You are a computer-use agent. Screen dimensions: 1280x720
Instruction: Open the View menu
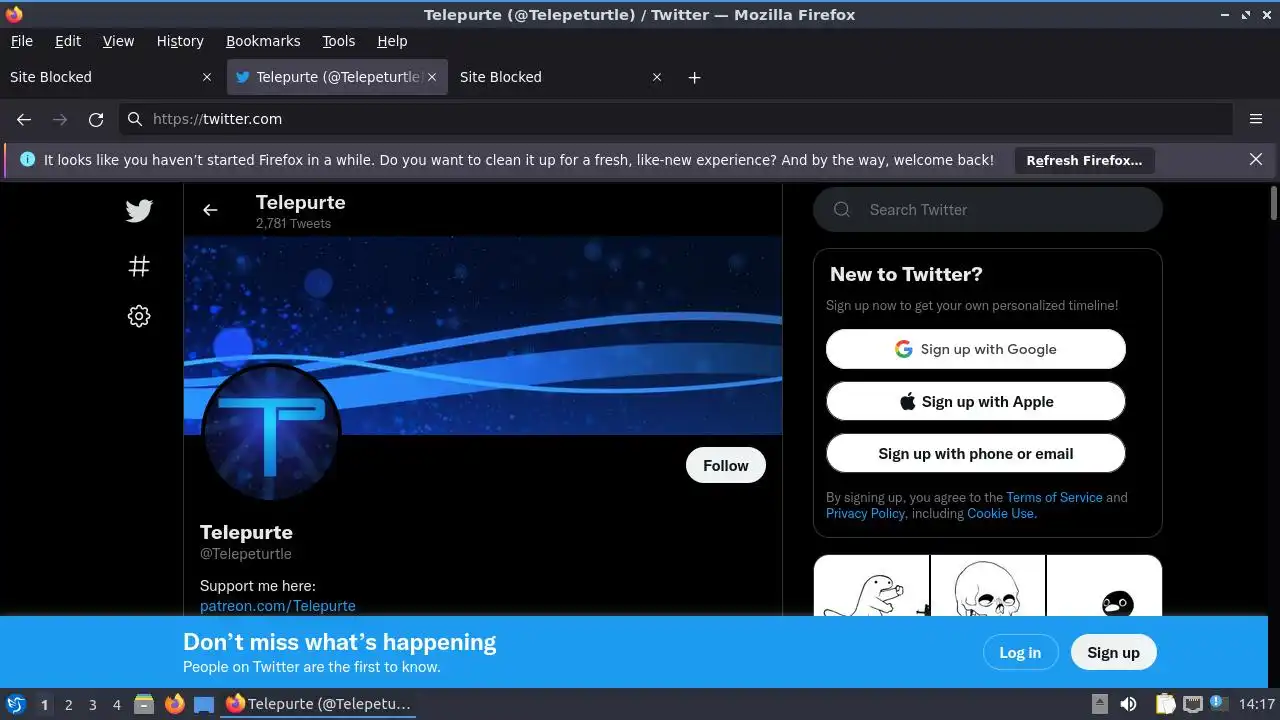click(118, 41)
